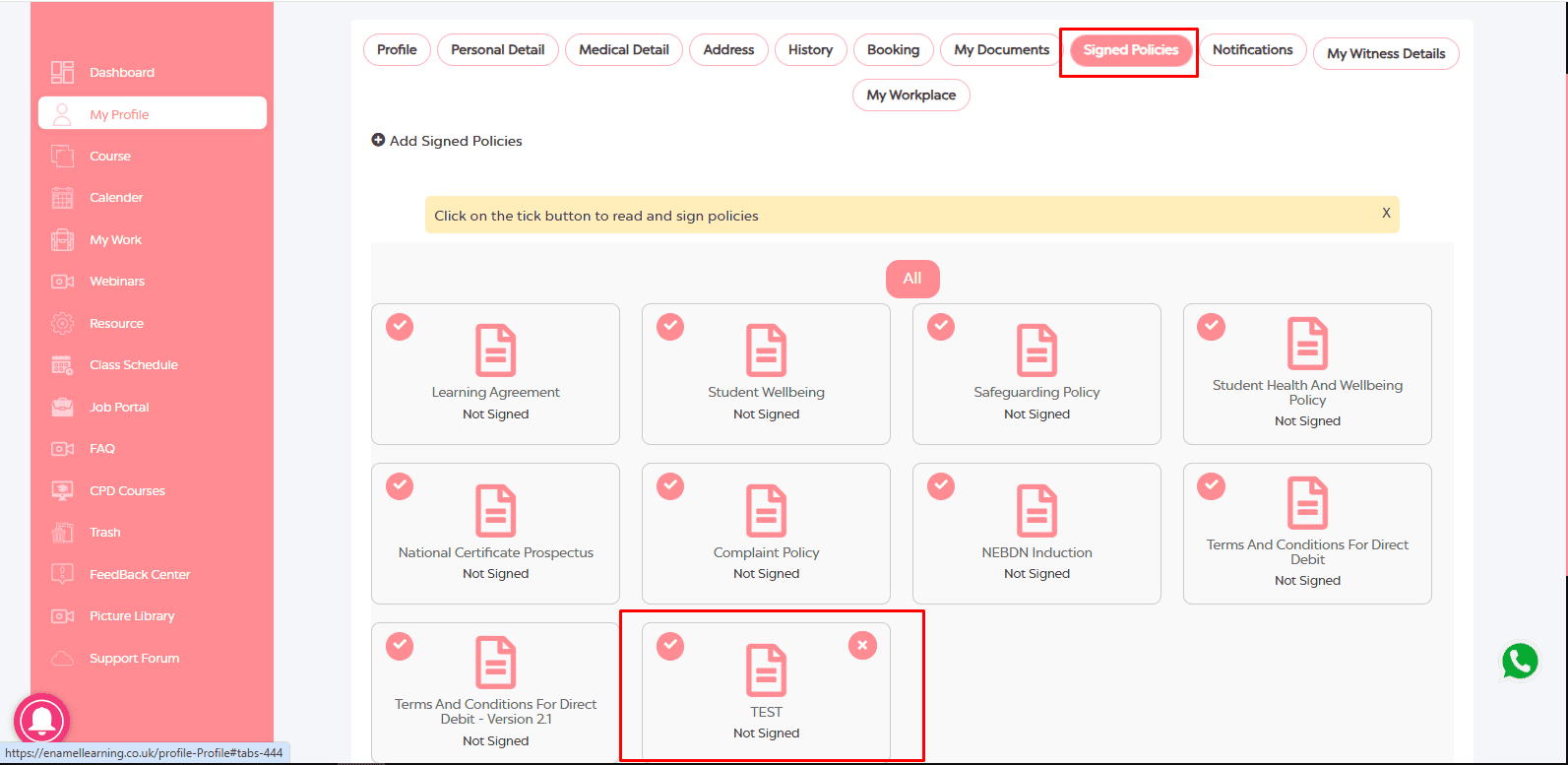The height and width of the screenshot is (765, 1568).
Task: Click Terms And Conditions Version 2.1 tick
Action: tap(400, 645)
